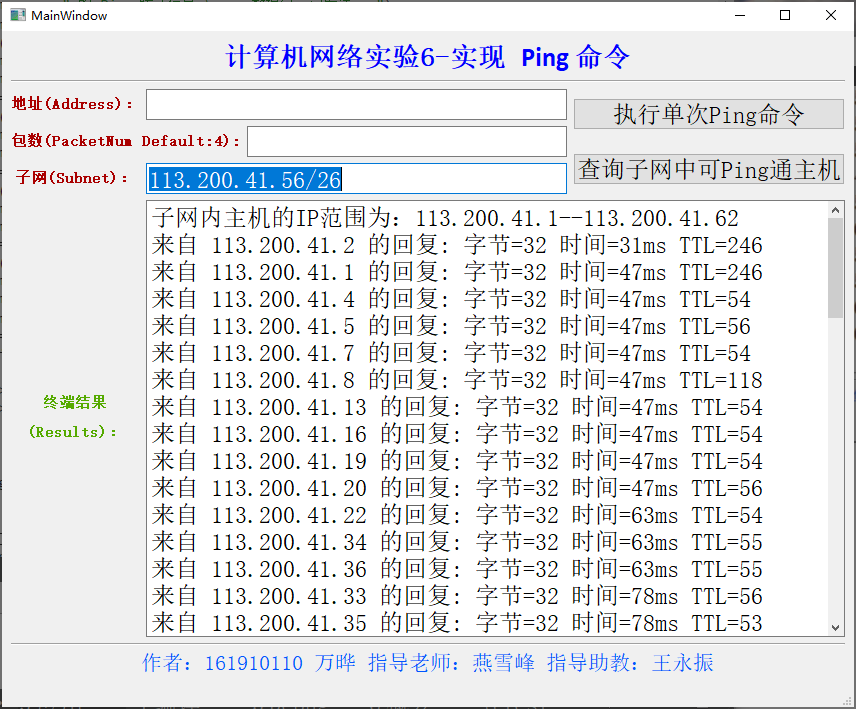Click the 查询子网中可Ping通主机 button

click(709, 169)
